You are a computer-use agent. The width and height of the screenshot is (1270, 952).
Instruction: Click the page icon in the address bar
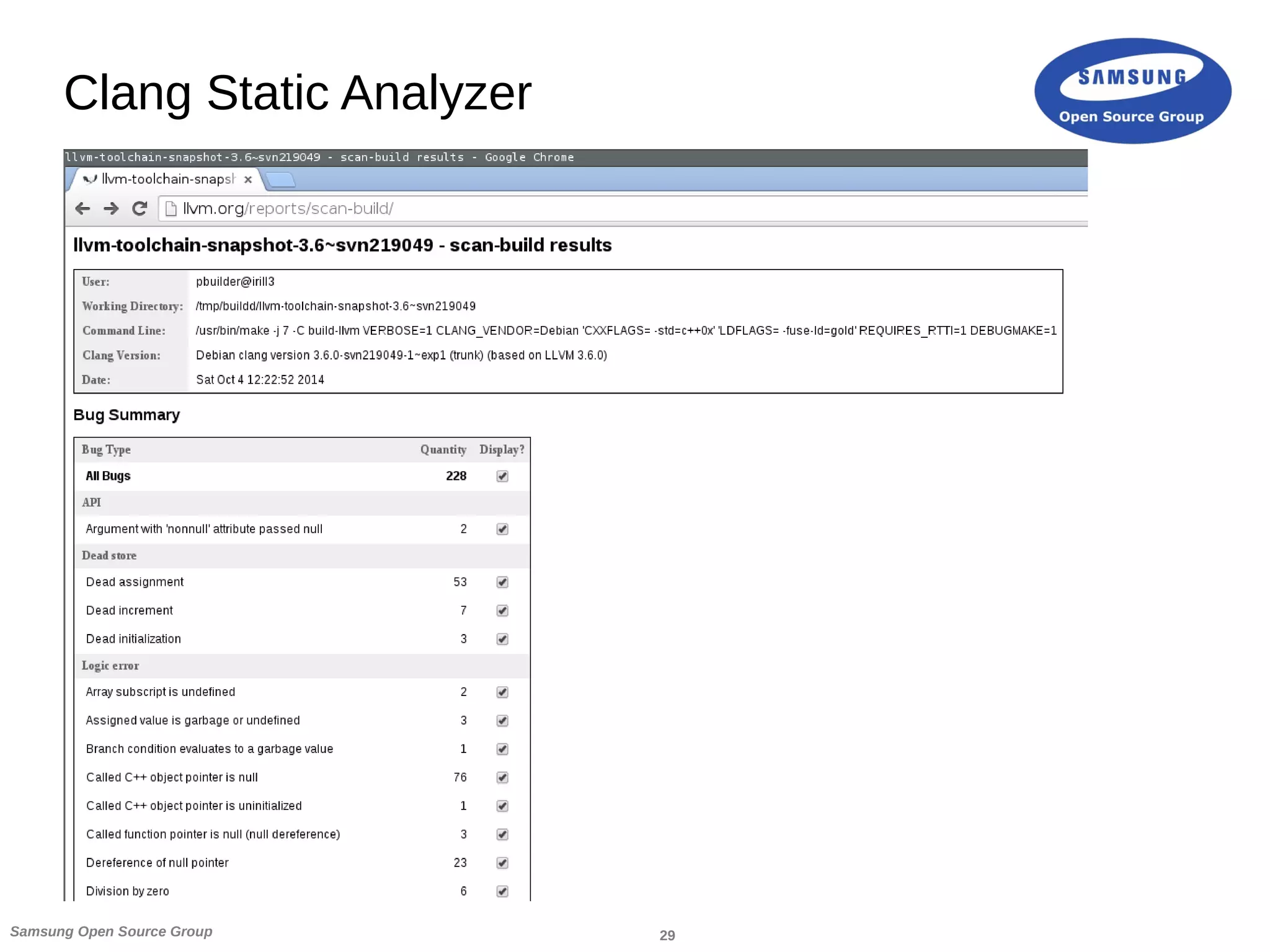[171, 209]
